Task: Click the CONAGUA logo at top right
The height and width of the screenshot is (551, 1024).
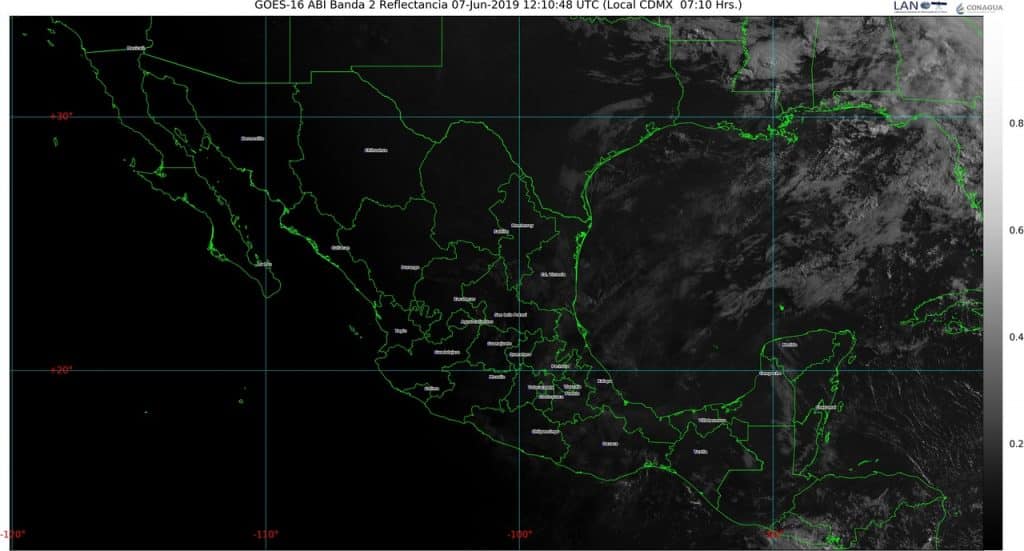Action: point(979,8)
